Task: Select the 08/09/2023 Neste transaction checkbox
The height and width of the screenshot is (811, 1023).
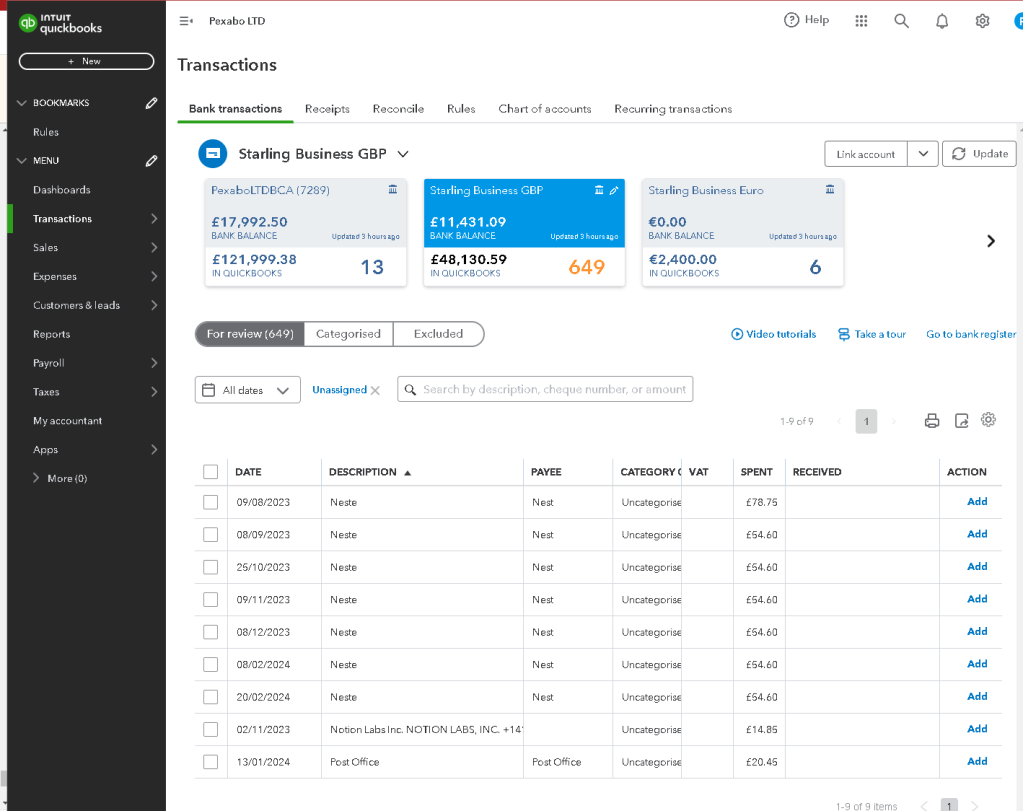Action: (x=210, y=534)
